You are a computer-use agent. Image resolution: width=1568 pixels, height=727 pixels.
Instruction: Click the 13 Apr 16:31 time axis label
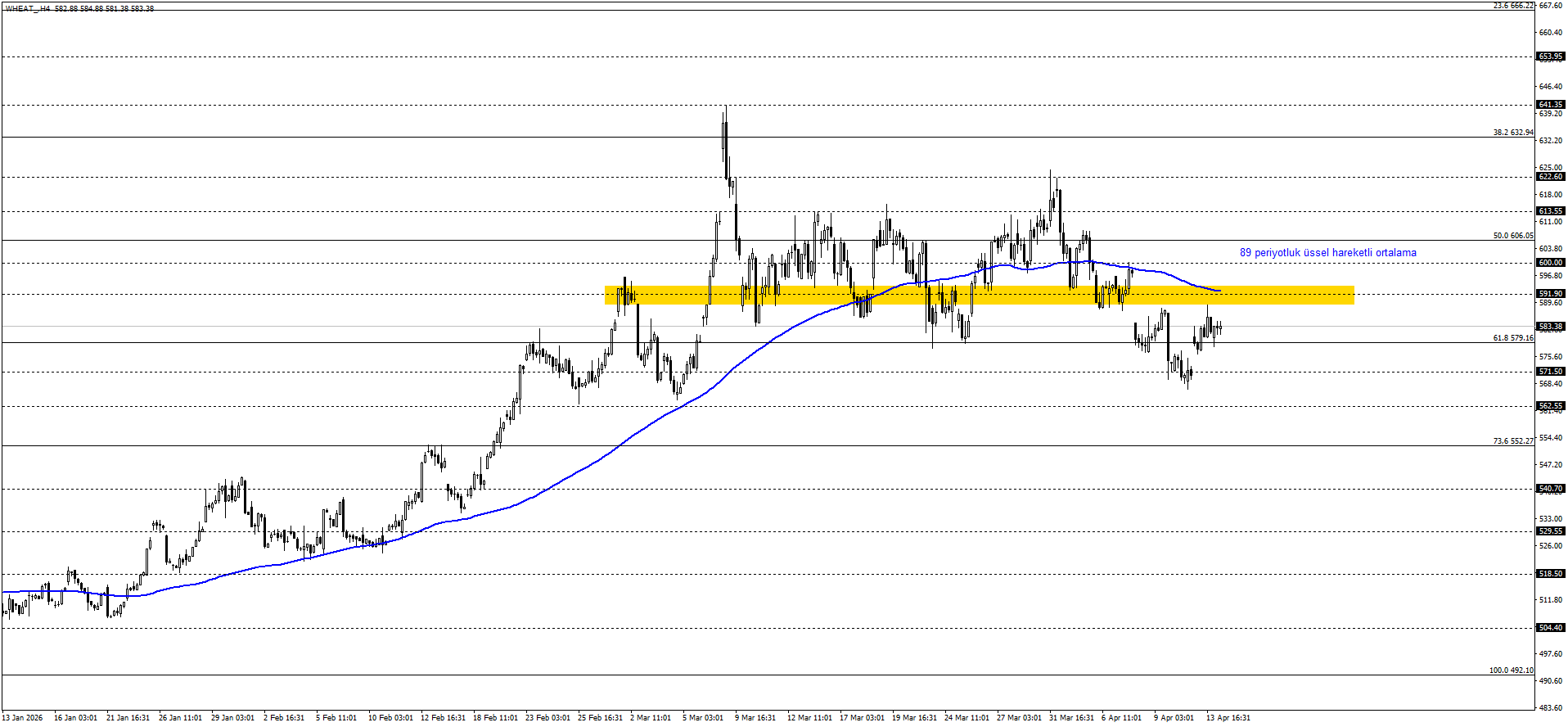(1228, 718)
